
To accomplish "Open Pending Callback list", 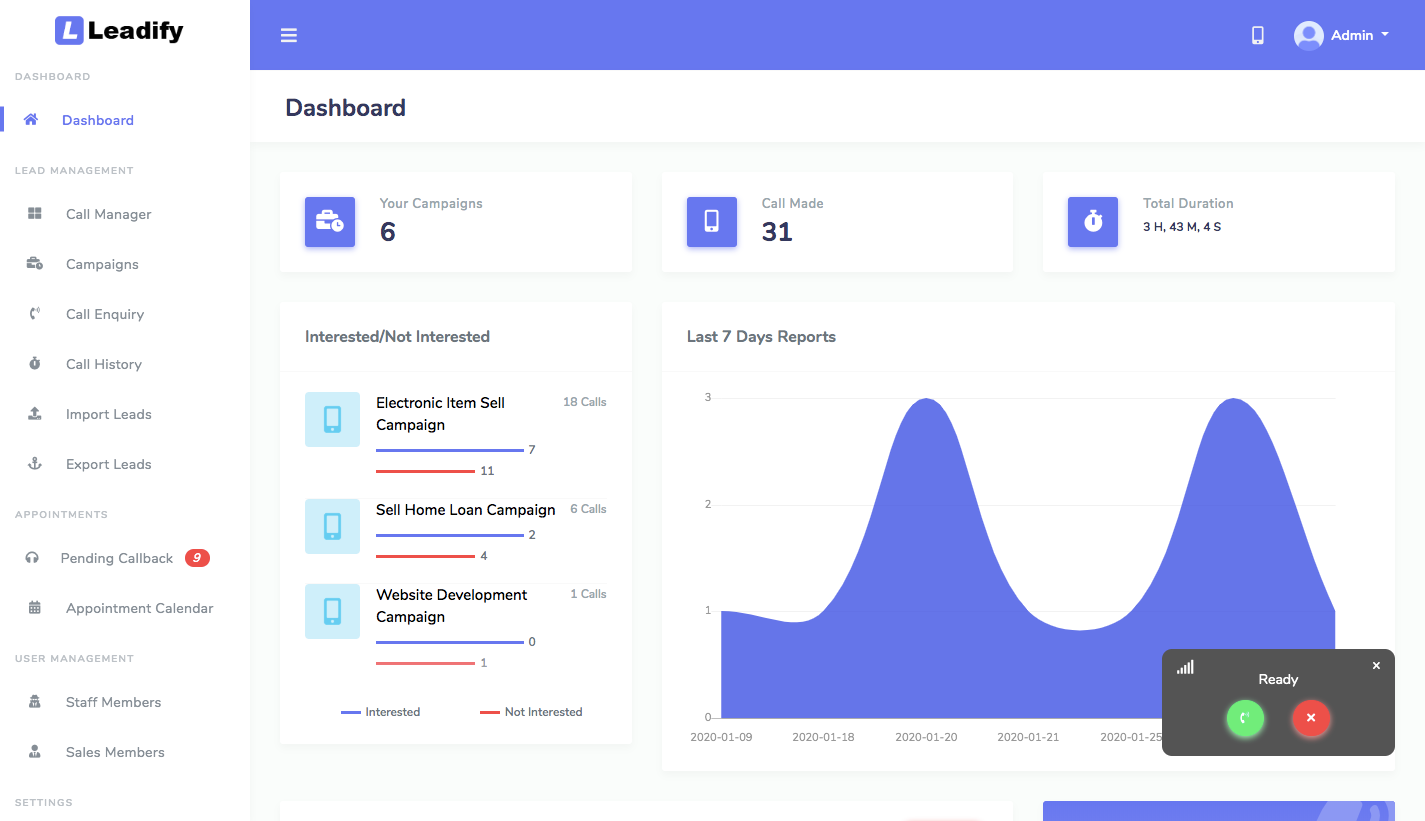I will 117,558.
